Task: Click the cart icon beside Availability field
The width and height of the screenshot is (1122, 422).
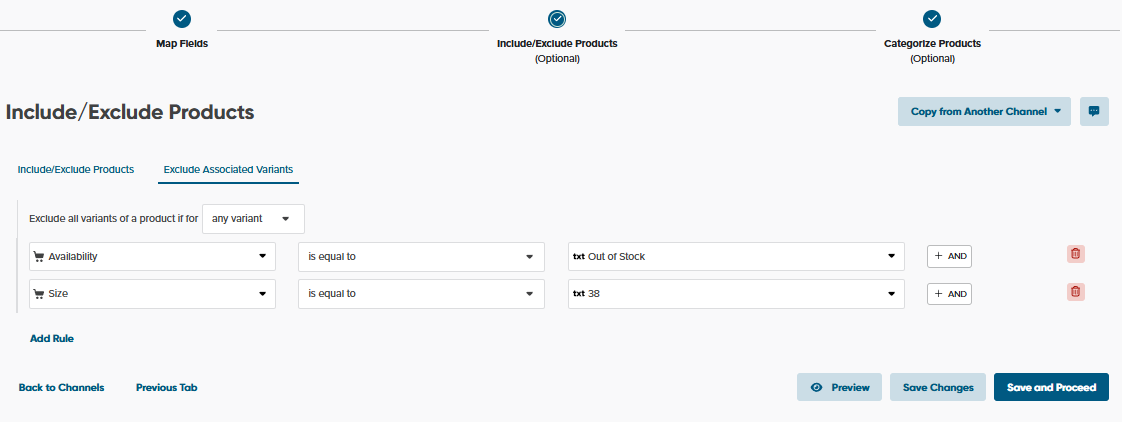Action: pos(39,257)
